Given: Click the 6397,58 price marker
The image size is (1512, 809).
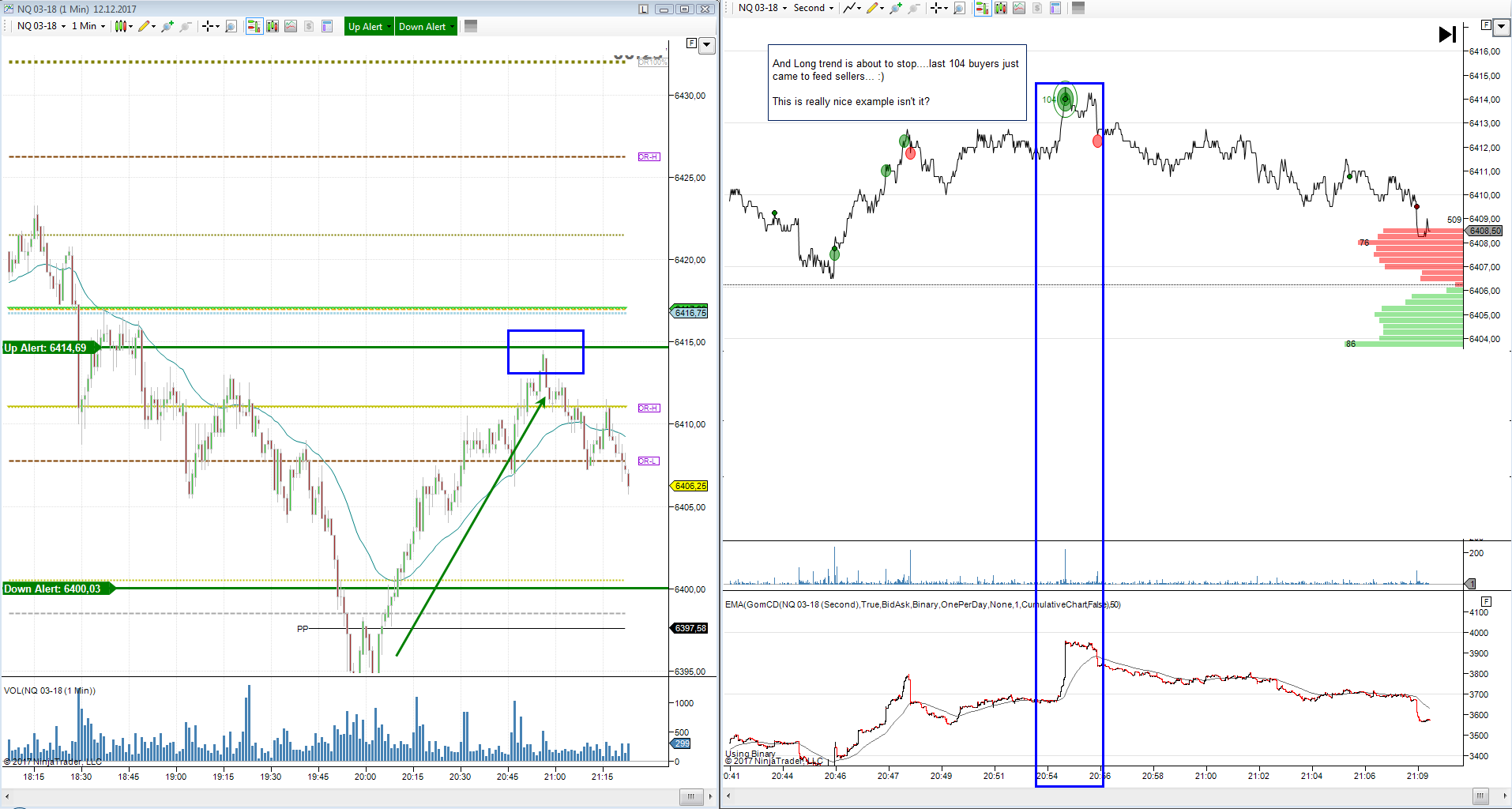Looking at the screenshot, I should [690, 628].
